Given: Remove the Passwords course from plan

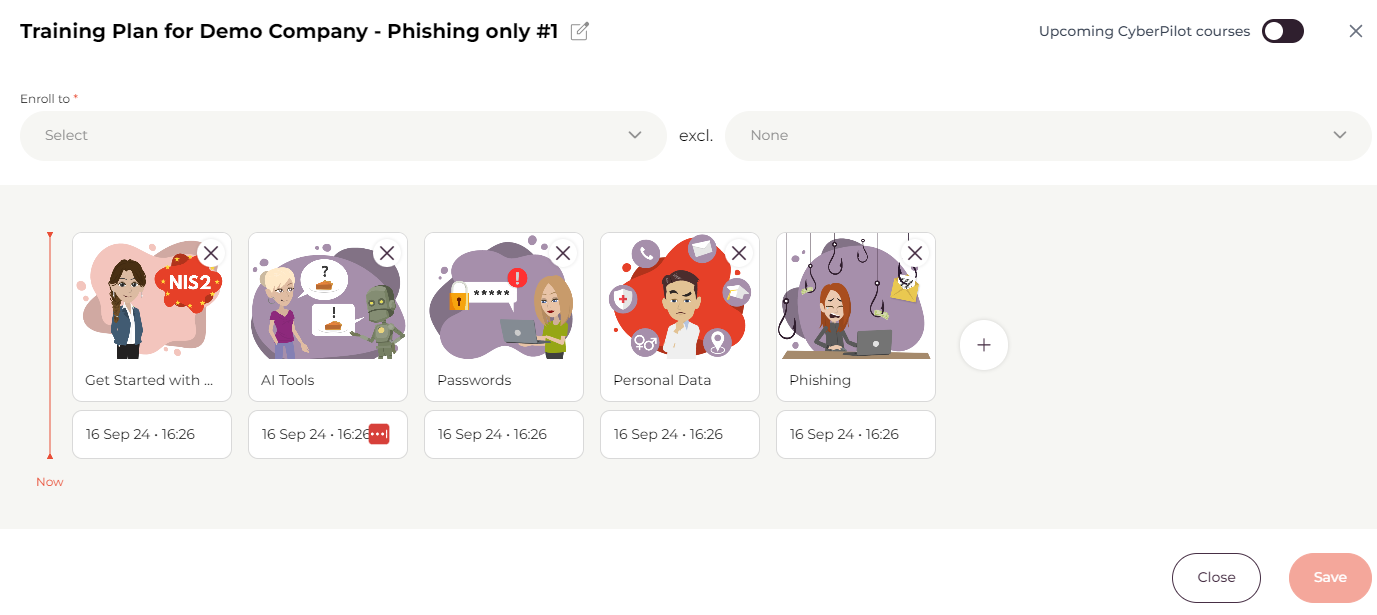Looking at the screenshot, I should coord(563,253).
